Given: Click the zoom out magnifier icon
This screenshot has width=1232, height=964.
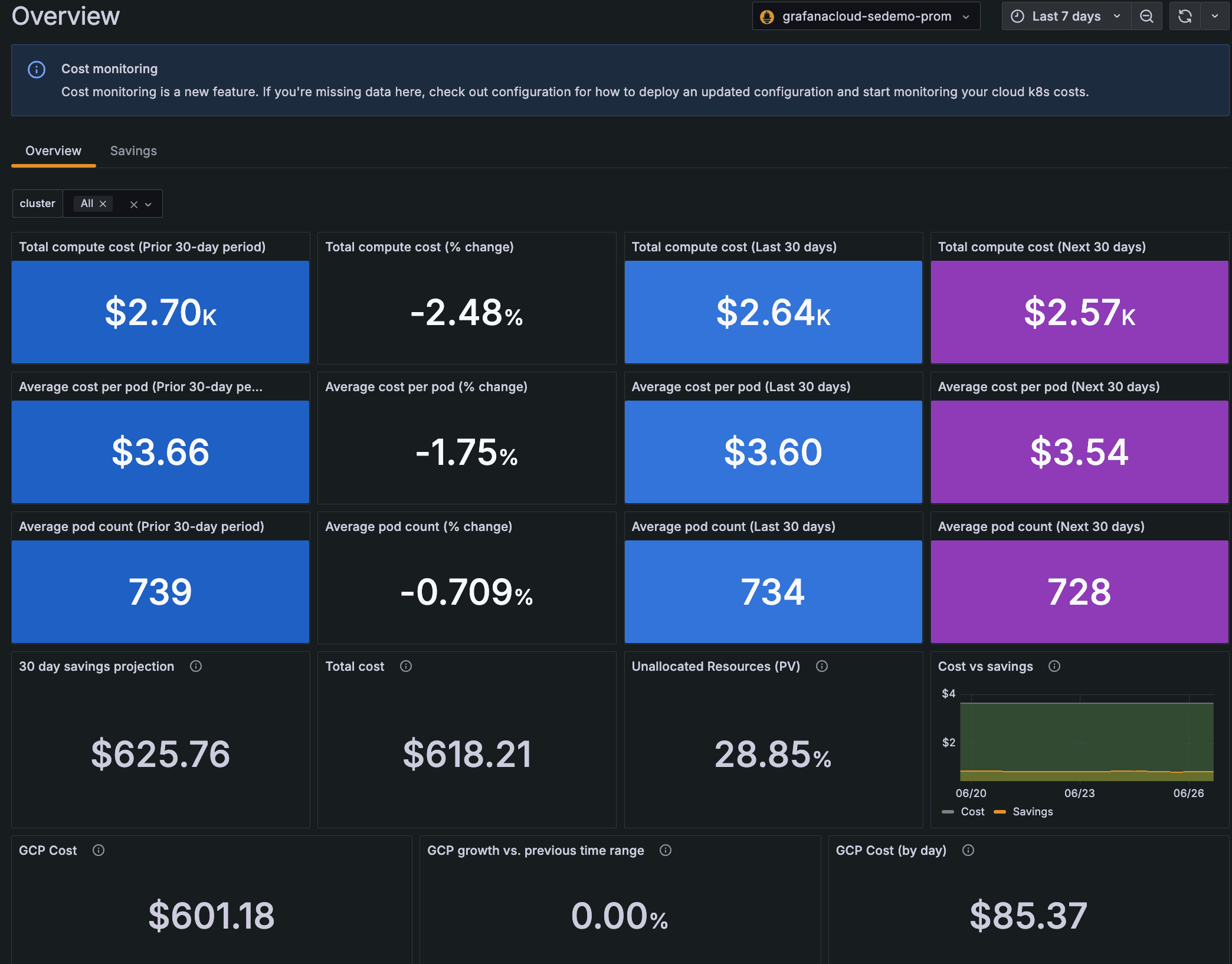Looking at the screenshot, I should click(1146, 16).
